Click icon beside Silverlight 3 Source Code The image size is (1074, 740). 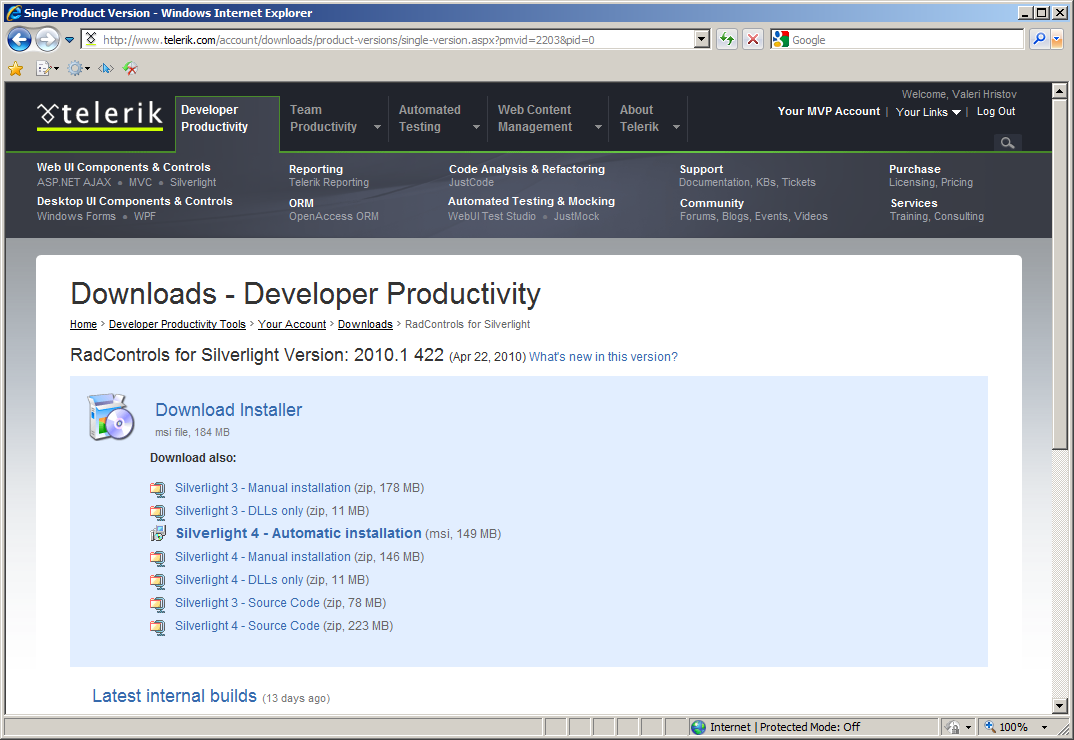(158, 604)
